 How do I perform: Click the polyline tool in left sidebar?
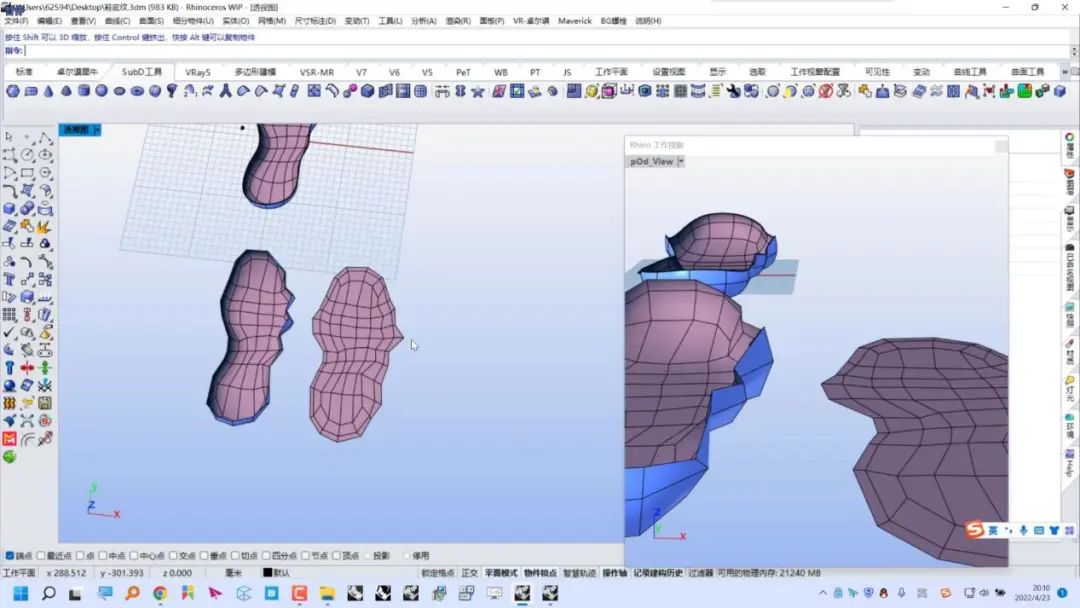pyautogui.click(x=45, y=137)
